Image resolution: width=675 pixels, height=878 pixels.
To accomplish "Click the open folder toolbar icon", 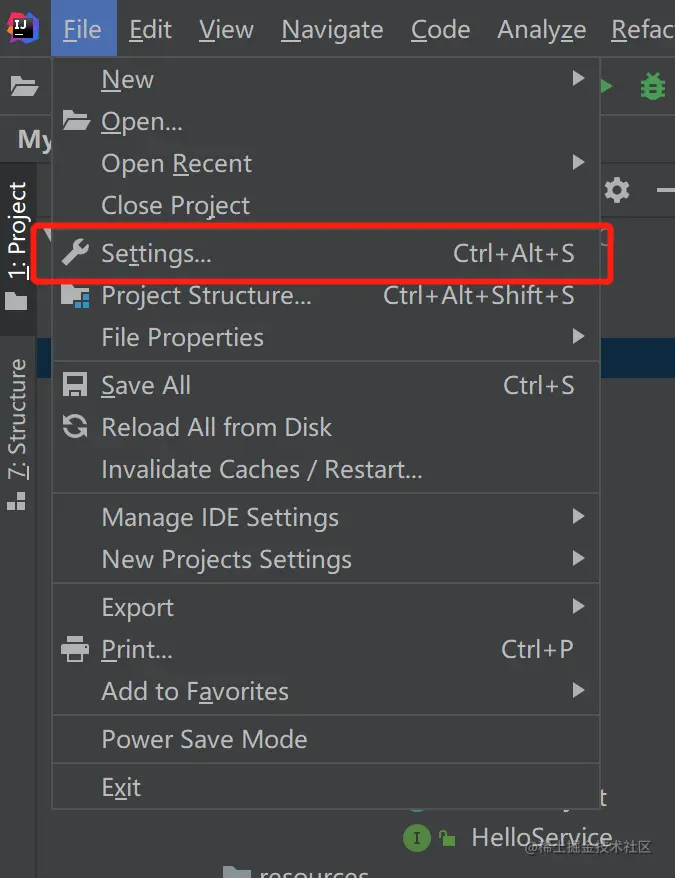I will (24, 87).
